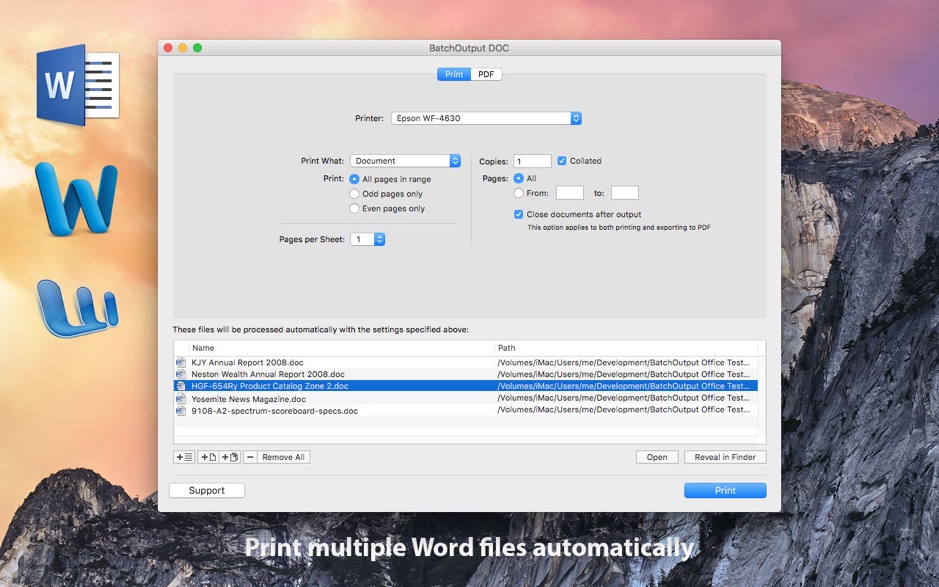Click the path cell of KJY Annual Report

[623, 362]
